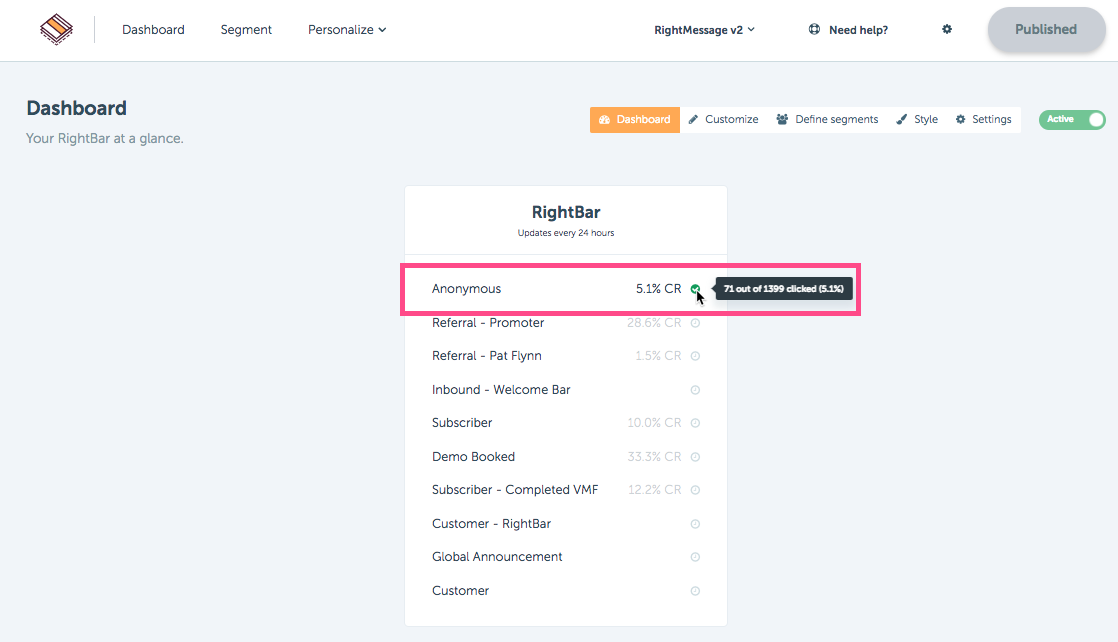Click the info icon on Subscriber - Completed VMF row
1118x642 pixels.
(695, 490)
